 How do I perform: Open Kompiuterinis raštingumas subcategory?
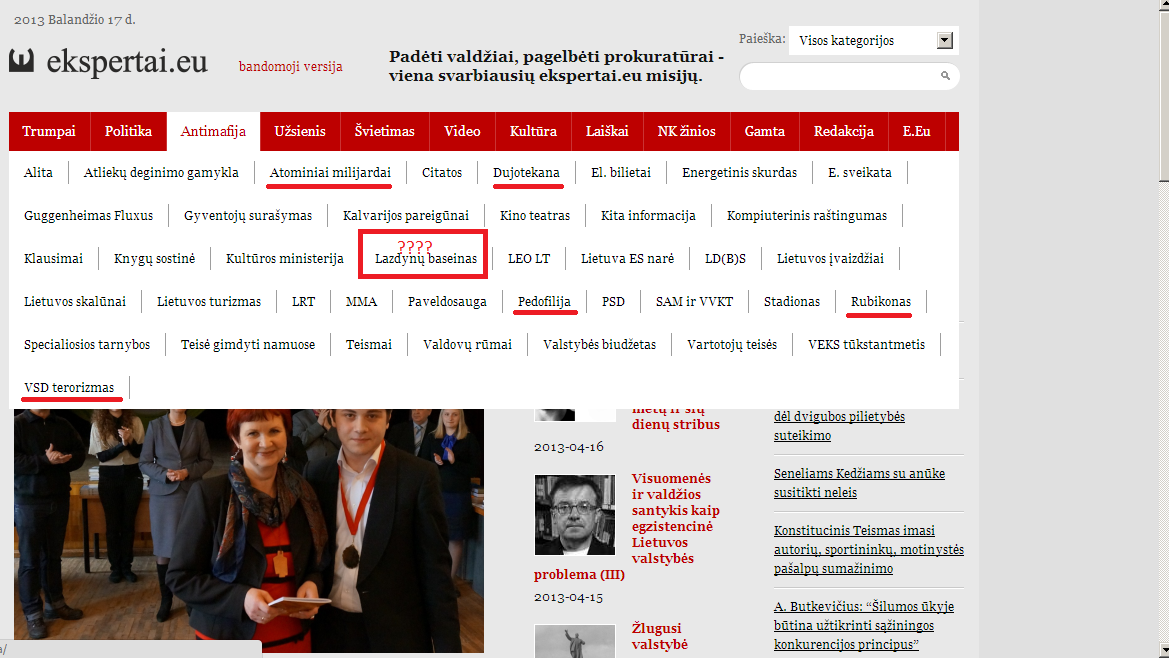(807, 216)
